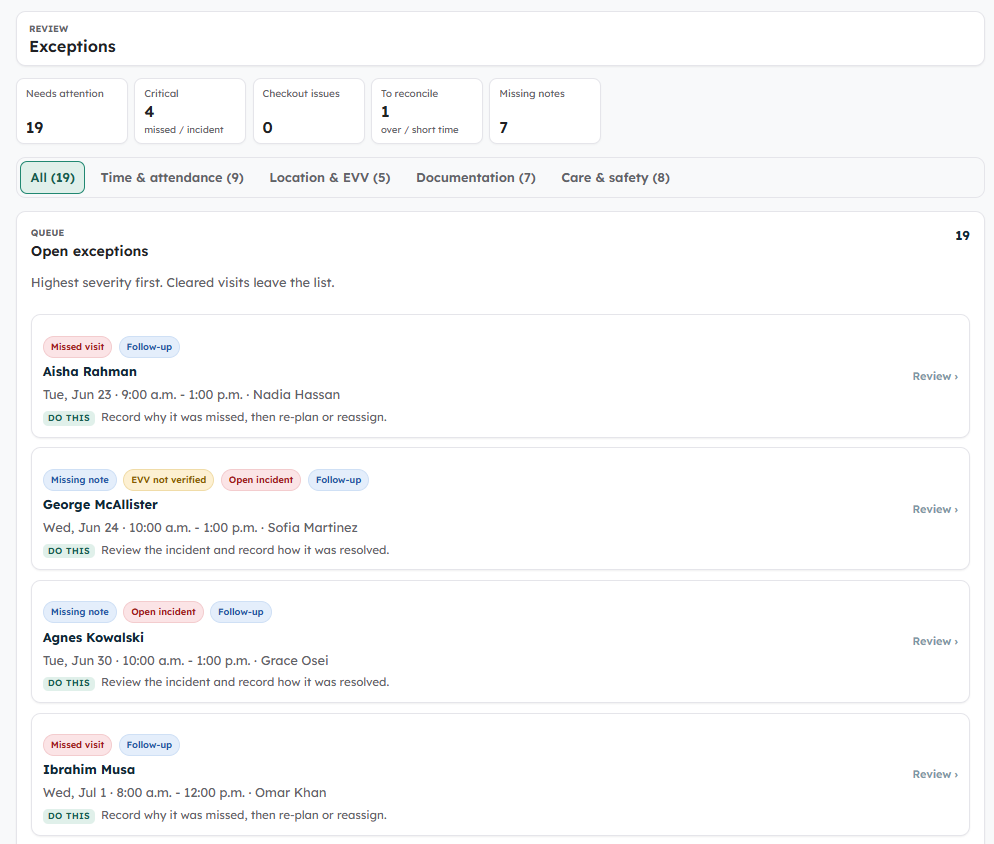Viewport: 994px width, 844px height.
Task: Select the name George McAllister
Action: [x=100, y=505]
